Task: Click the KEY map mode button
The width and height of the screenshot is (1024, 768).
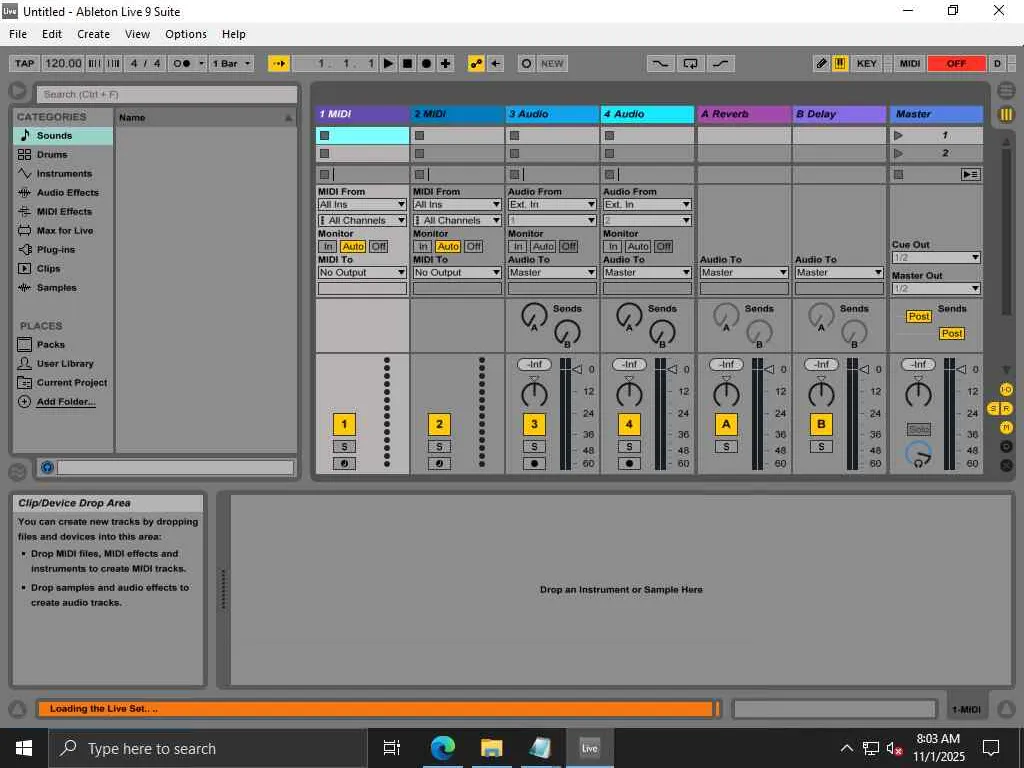Action: click(867, 63)
